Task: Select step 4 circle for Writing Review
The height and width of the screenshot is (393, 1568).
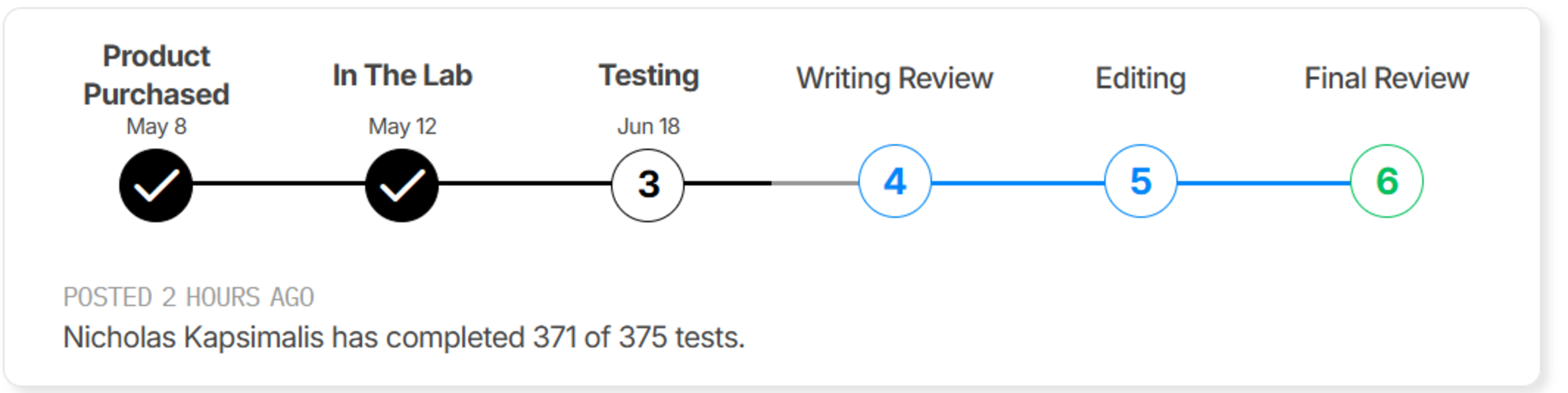Action: pyautogui.click(x=894, y=181)
